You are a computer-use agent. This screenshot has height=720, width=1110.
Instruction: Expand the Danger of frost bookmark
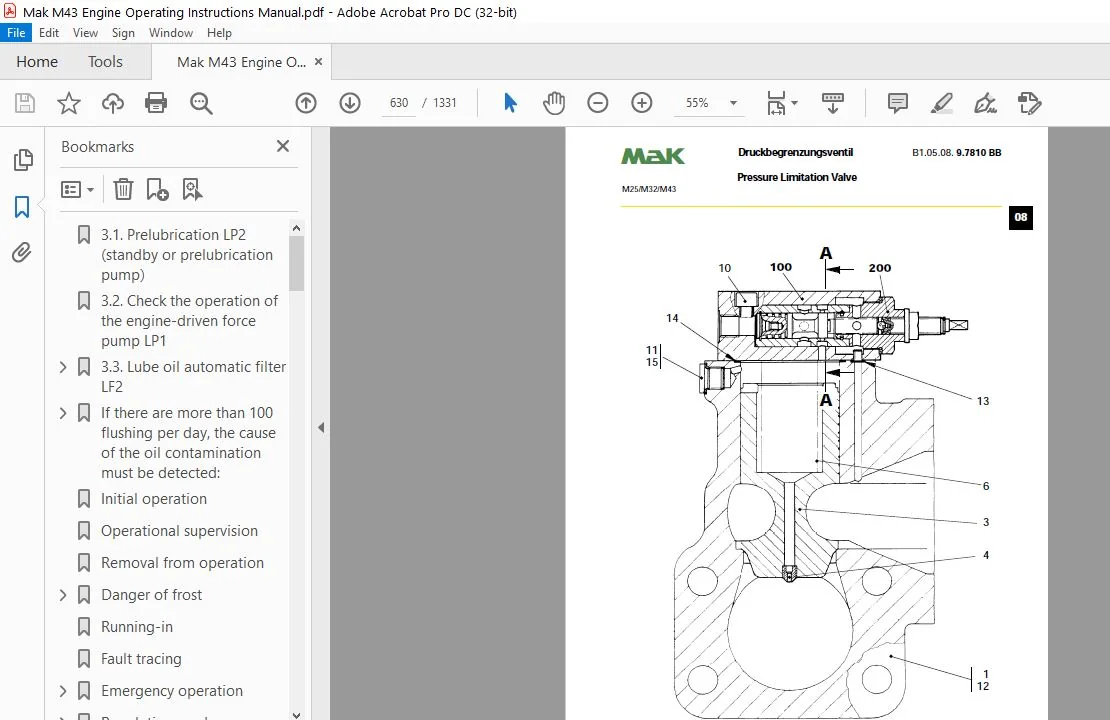[x=63, y=595]
